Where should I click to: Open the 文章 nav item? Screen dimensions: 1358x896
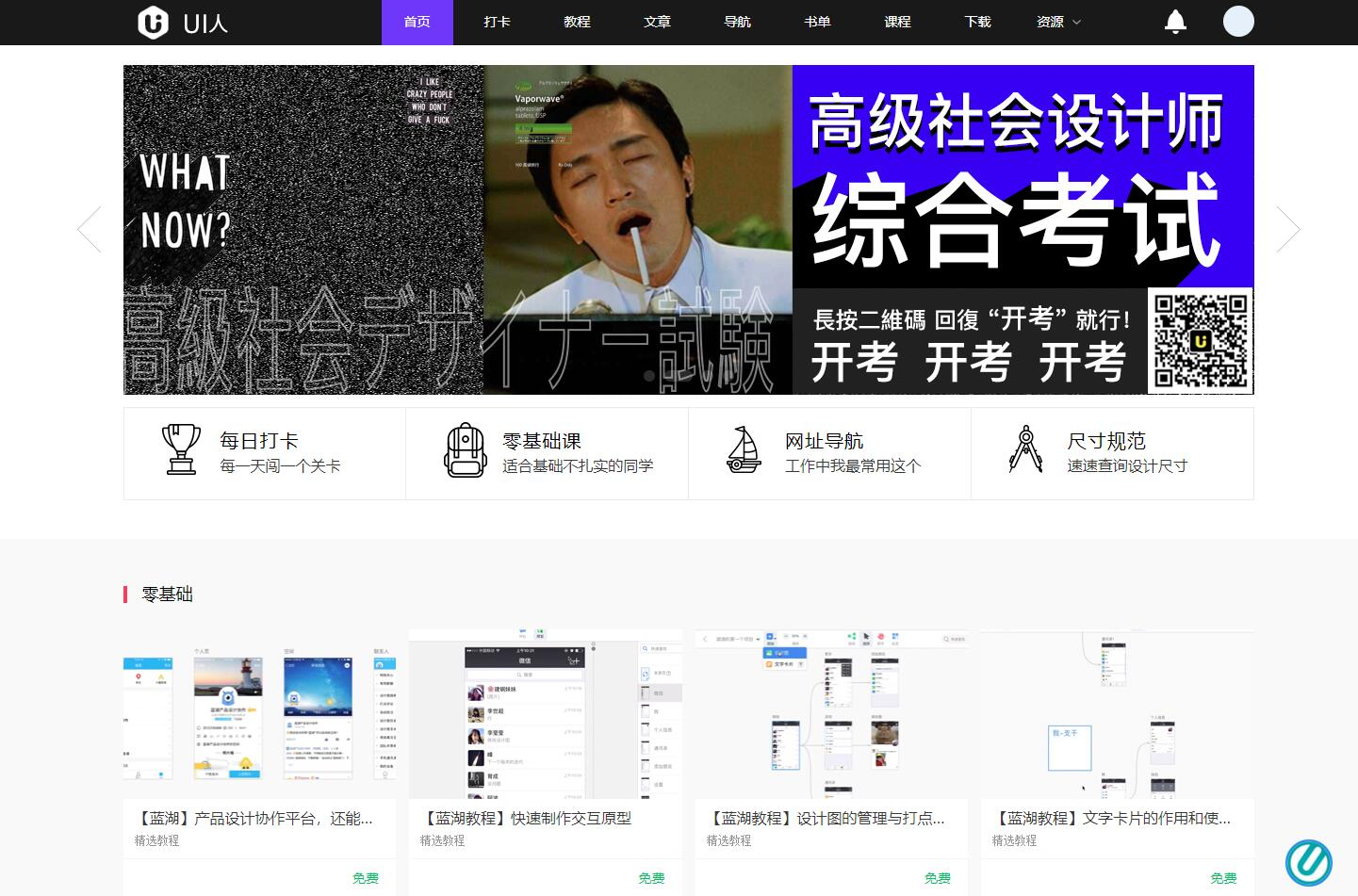click(x=658, y=22)
